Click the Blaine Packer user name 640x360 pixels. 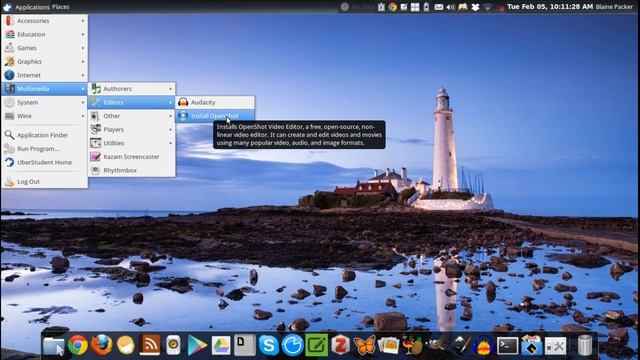click(614, 7)
